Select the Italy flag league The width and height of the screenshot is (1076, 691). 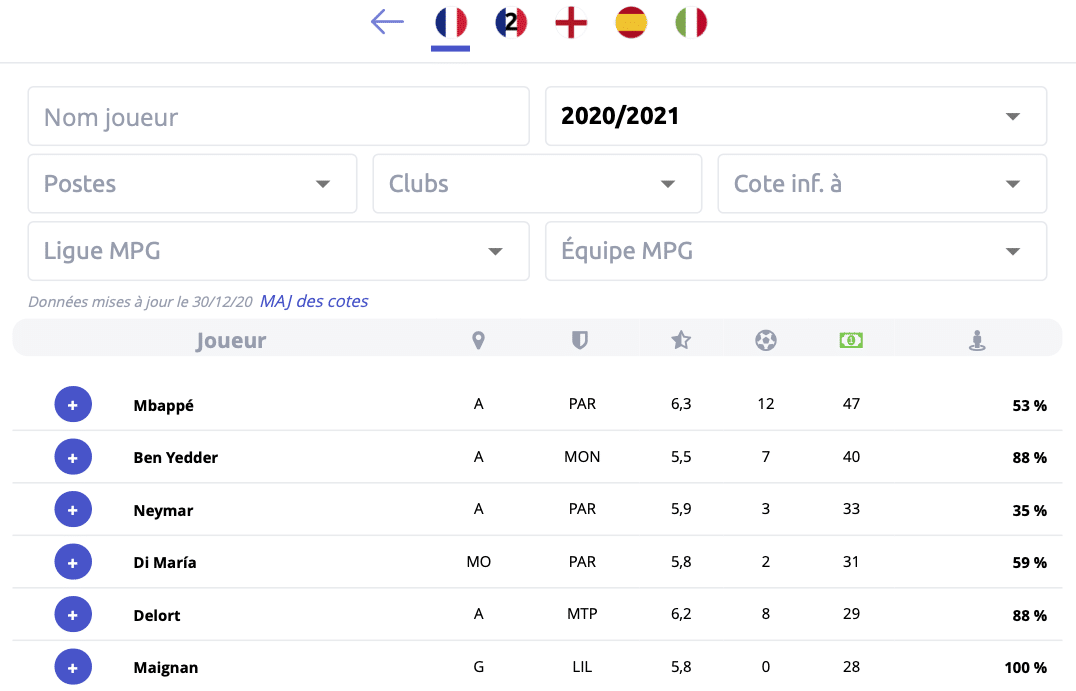691,22
